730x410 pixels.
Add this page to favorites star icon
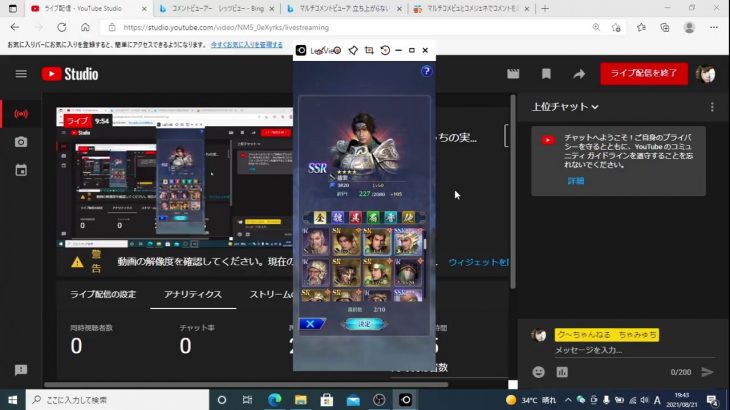[616, 27]
